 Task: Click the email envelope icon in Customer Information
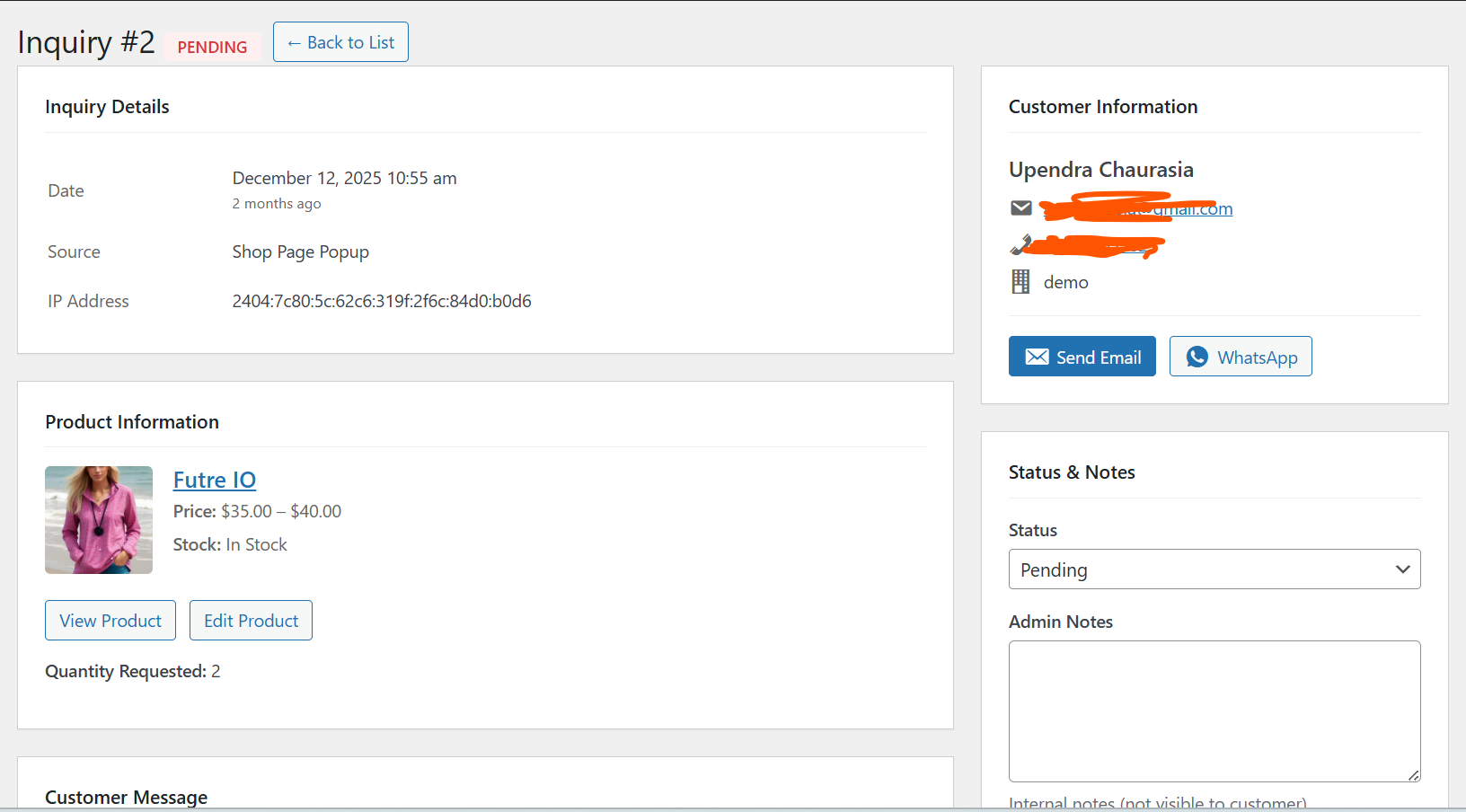click(x=1020, y=207)
